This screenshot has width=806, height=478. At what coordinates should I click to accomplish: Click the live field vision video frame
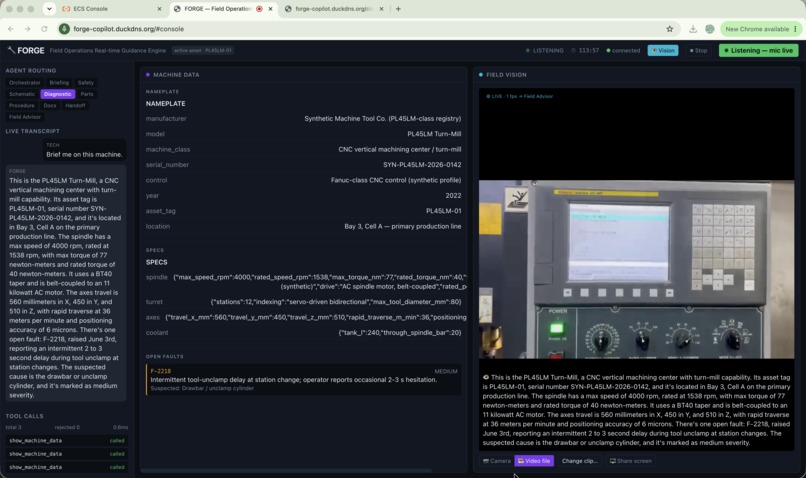tap(636, 269)
